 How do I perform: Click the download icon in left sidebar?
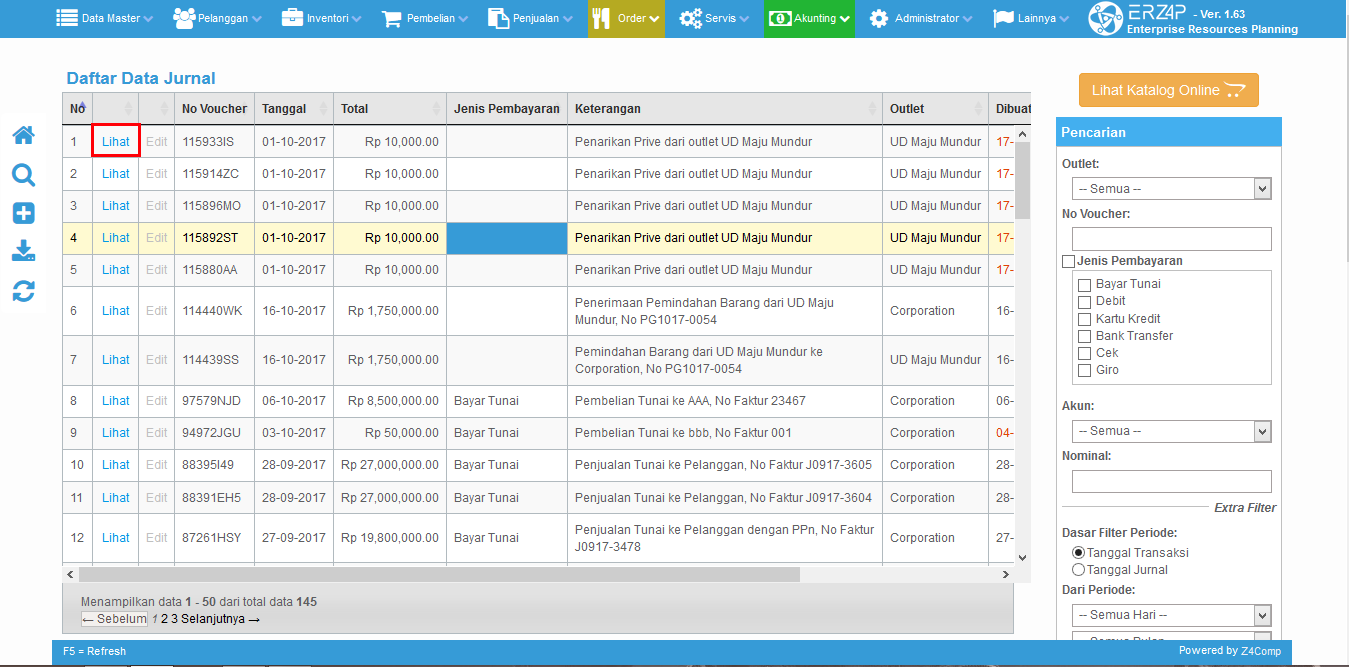tap(23, 251)
